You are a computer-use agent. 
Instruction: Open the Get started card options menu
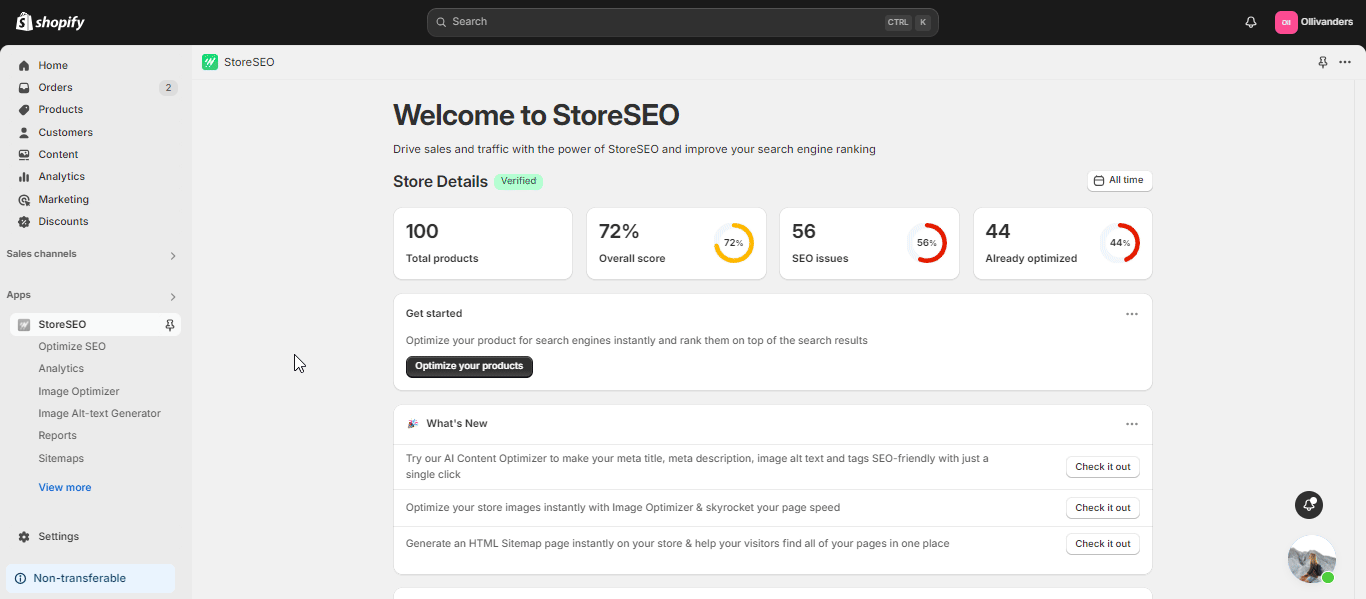coord(1132,314)
